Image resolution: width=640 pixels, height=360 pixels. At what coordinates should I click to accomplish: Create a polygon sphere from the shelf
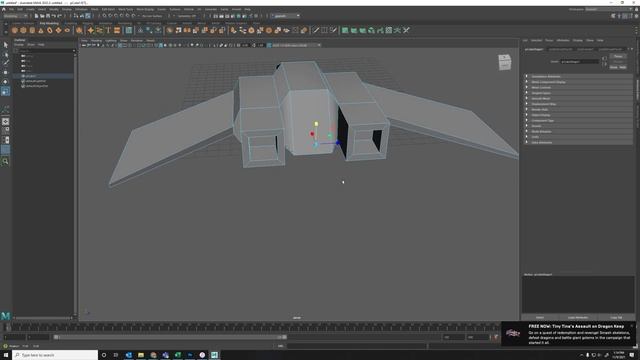coord(15,30)
